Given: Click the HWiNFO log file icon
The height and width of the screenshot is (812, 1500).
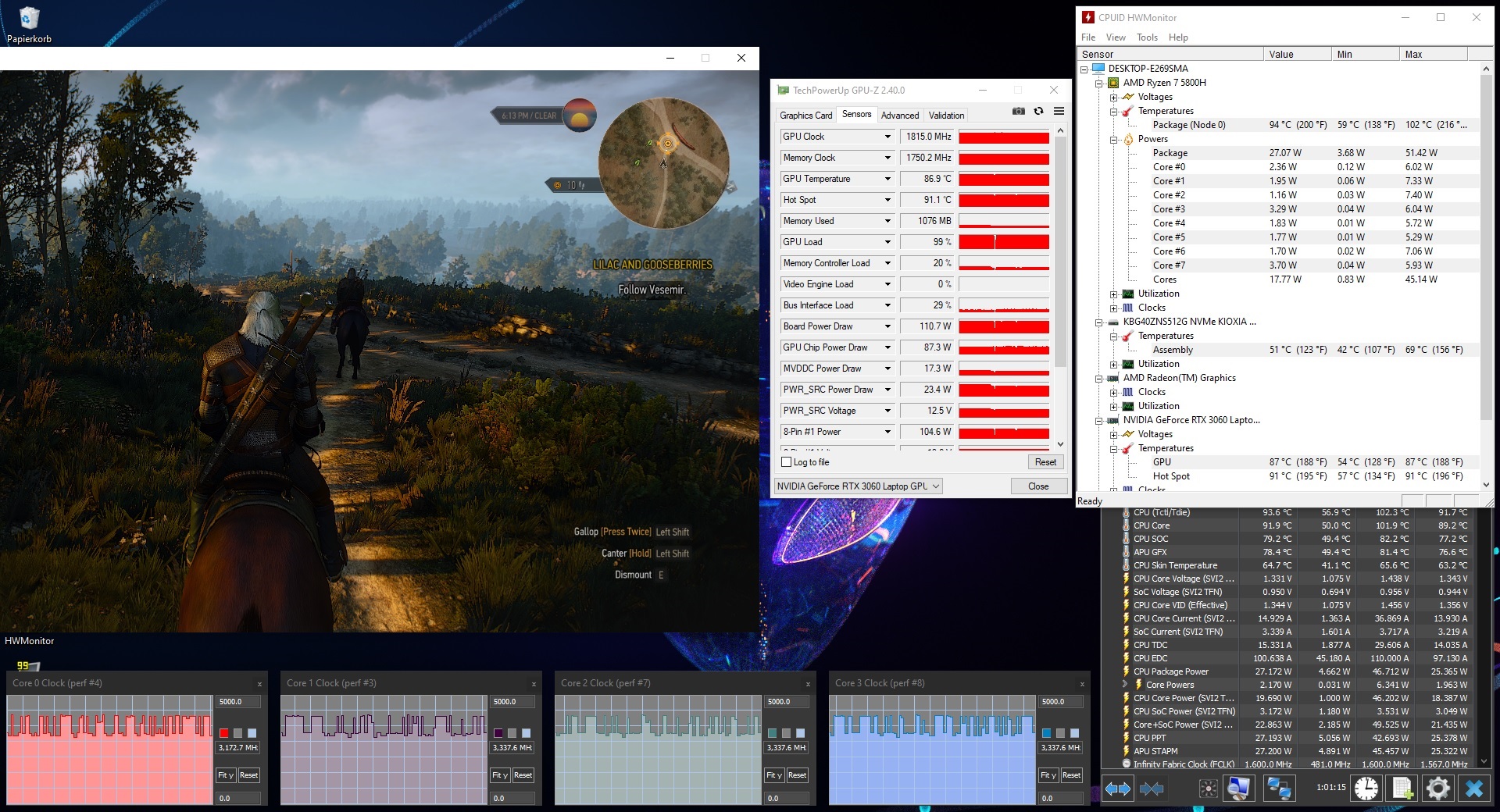Looking at the screenshot, I should pos(1402,789).
